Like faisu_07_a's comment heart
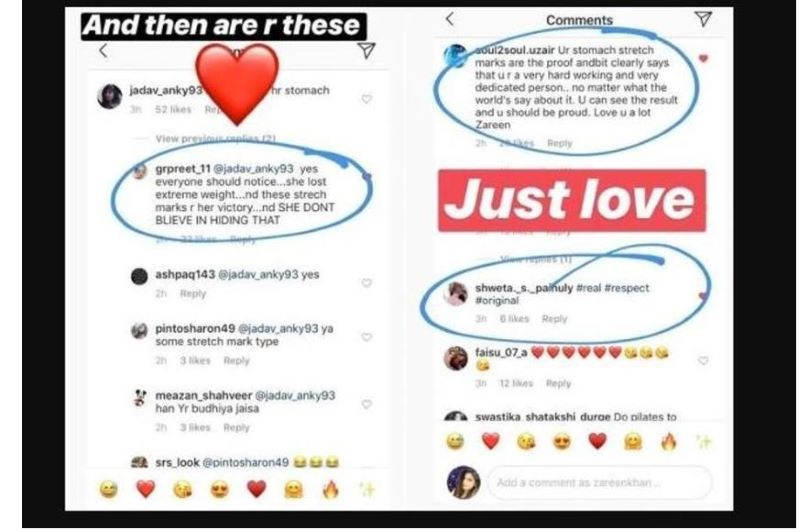This screenshot has width=800, height=532. point(703,361)
